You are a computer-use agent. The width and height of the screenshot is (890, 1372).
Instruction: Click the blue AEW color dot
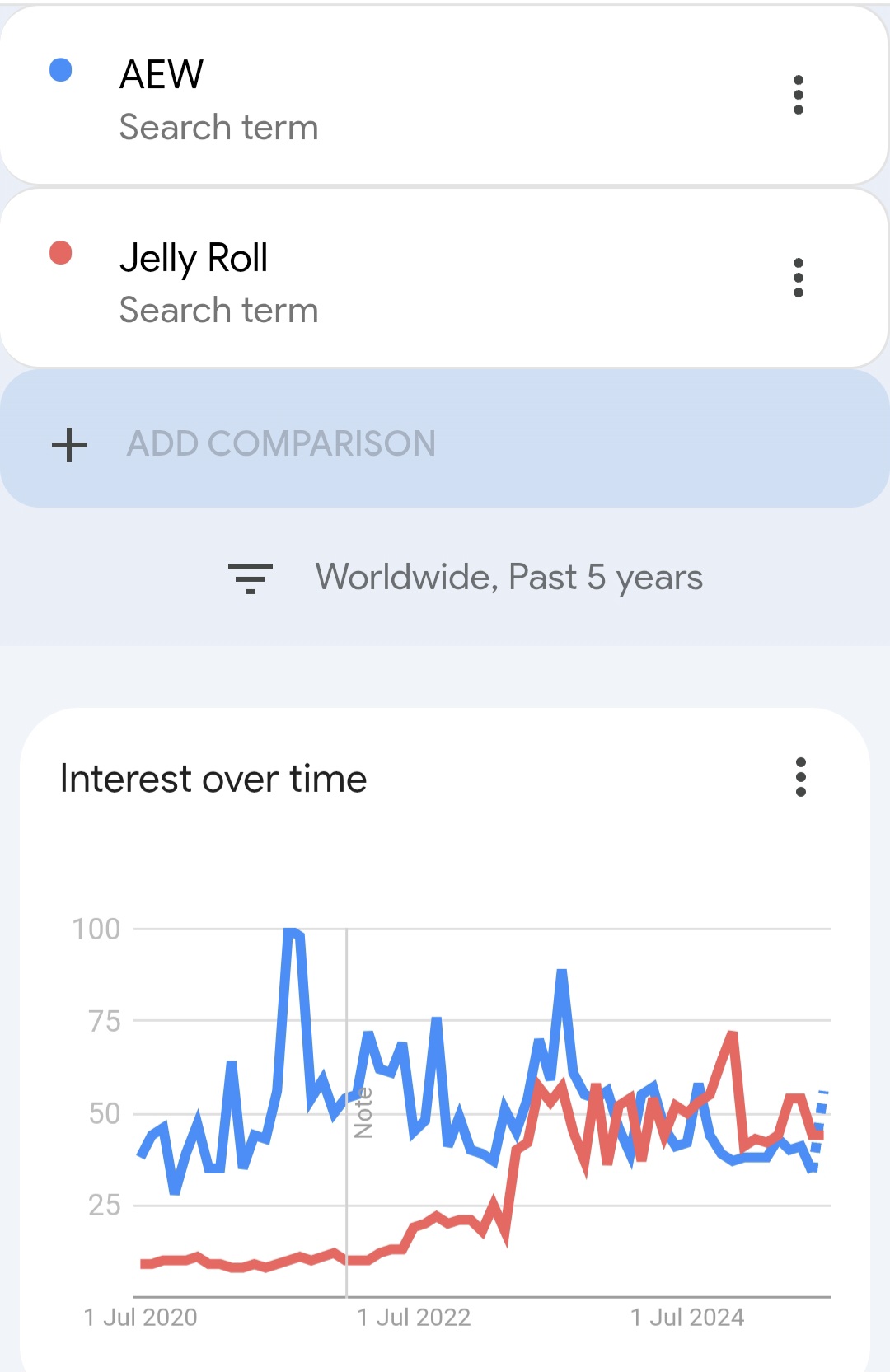coord(61,71)
